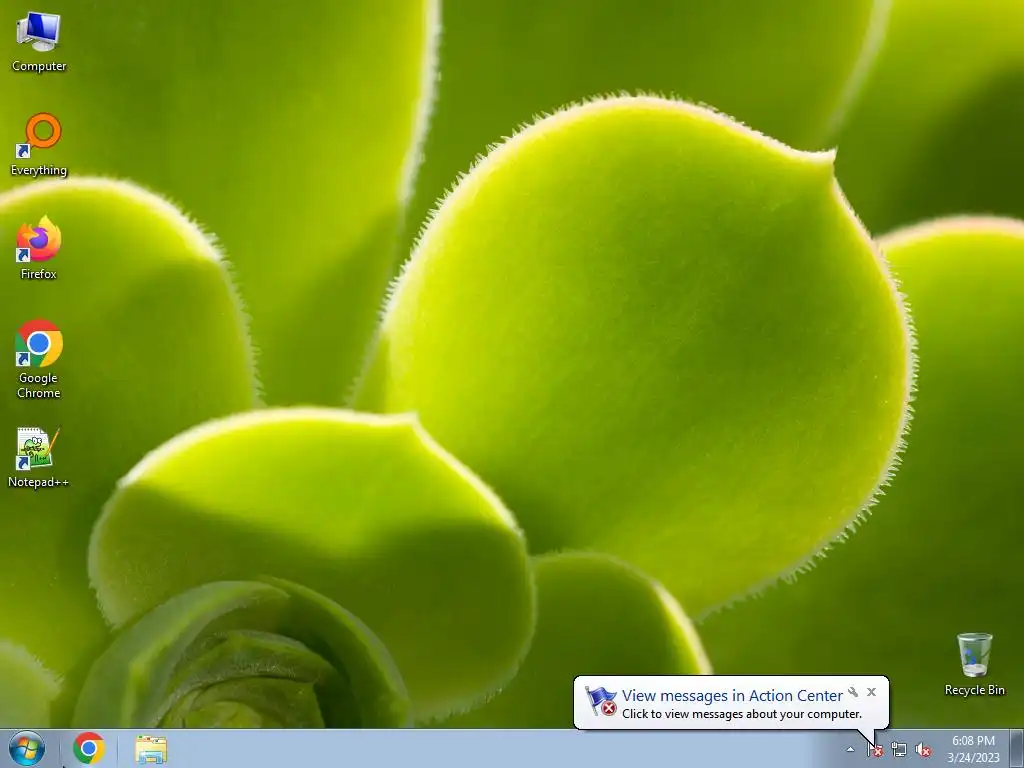The height and width of the screenshot is (768, 1024).
Task: Open the network status tray icon
Action: tap(899, 750)
